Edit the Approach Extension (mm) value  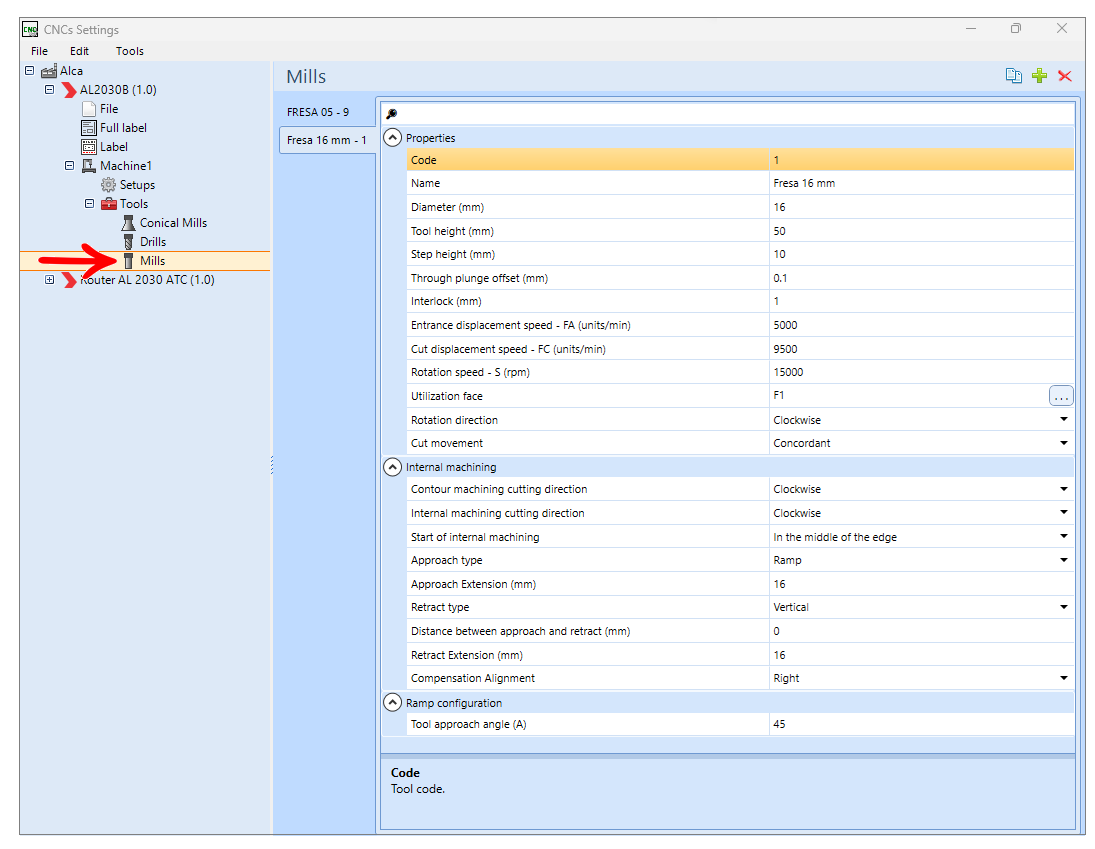click(921, 584)
